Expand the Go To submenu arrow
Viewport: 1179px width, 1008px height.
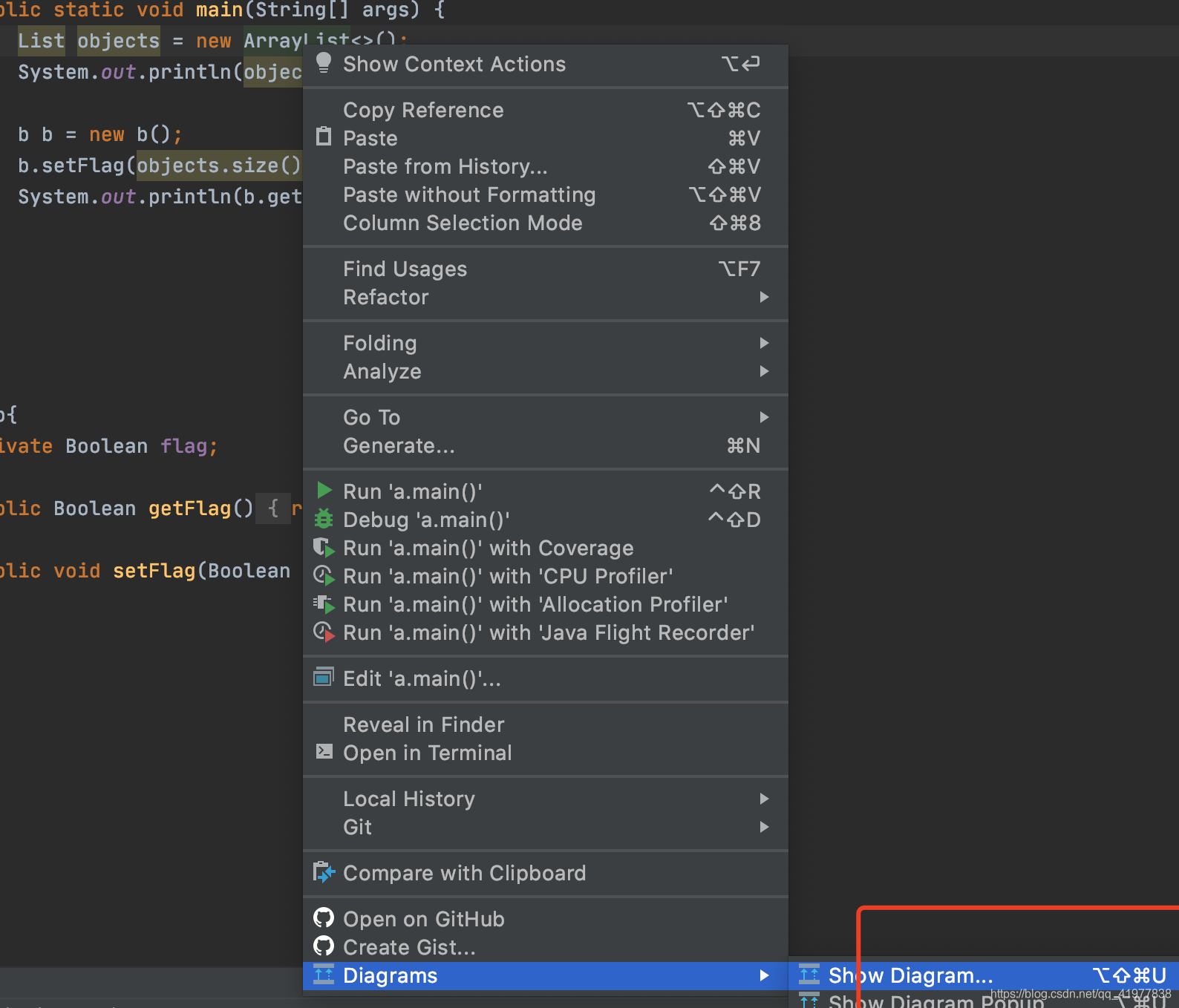click(764, 417)
